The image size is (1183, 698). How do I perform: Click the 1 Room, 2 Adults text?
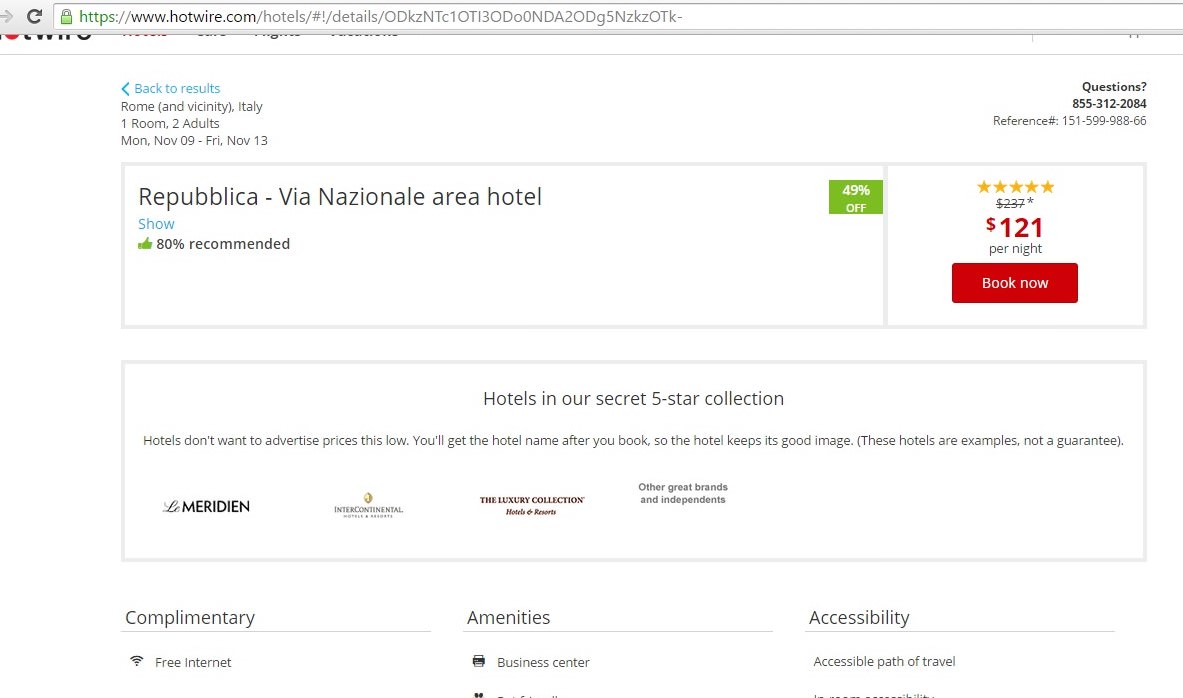click(171, 123)
